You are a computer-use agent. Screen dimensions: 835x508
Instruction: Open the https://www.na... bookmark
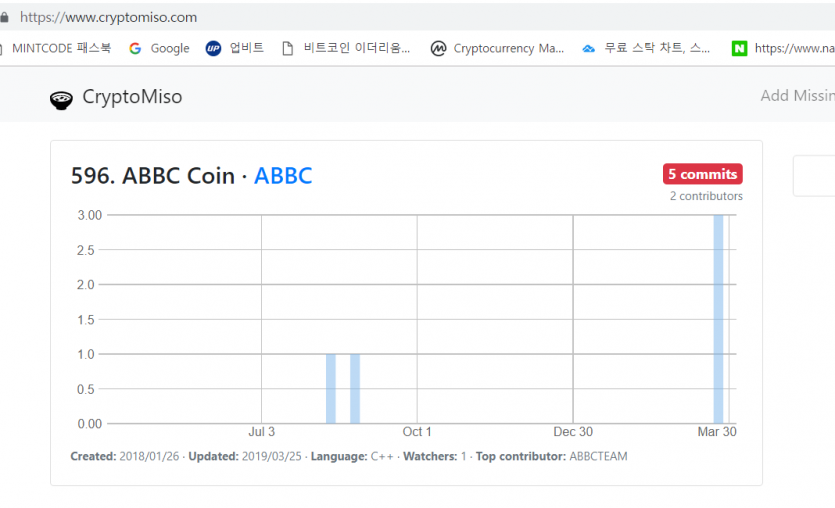795,48
